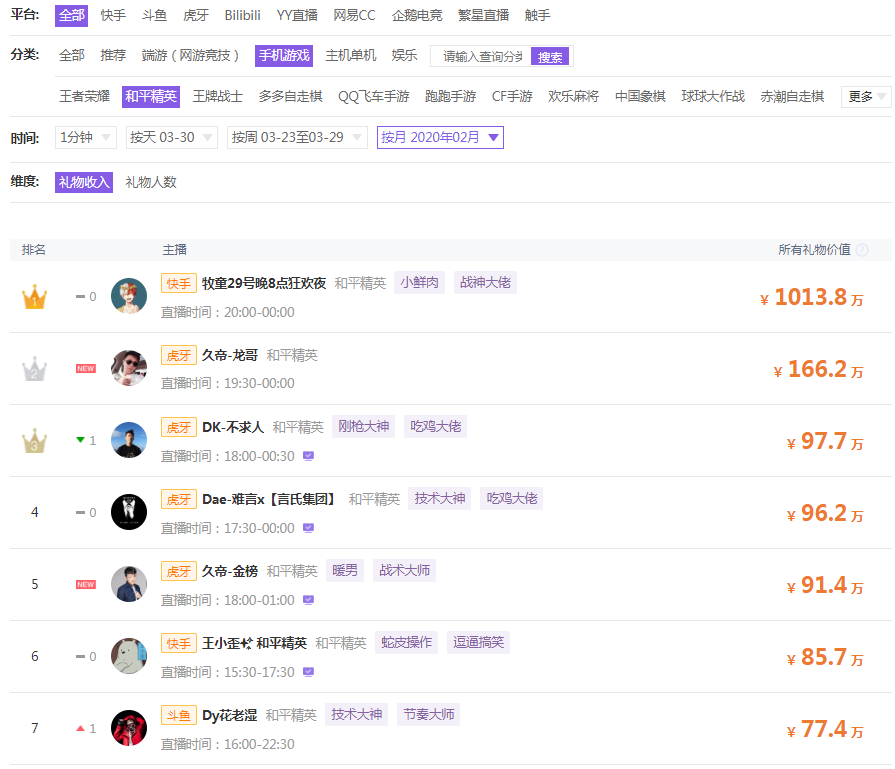Screen dimensions: 895x769
Task: Choose 多多自走棋 game filter
Action: pos(291,96)
